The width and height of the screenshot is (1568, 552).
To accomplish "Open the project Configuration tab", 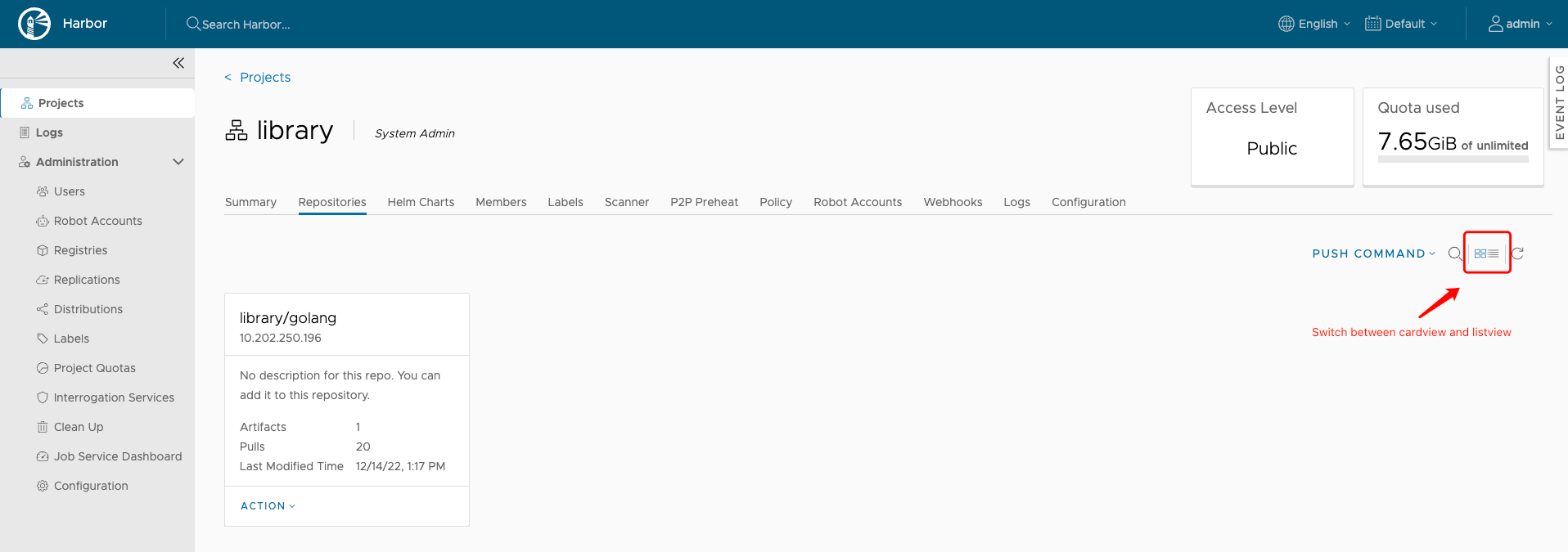I will click(x=1088, y=202).
